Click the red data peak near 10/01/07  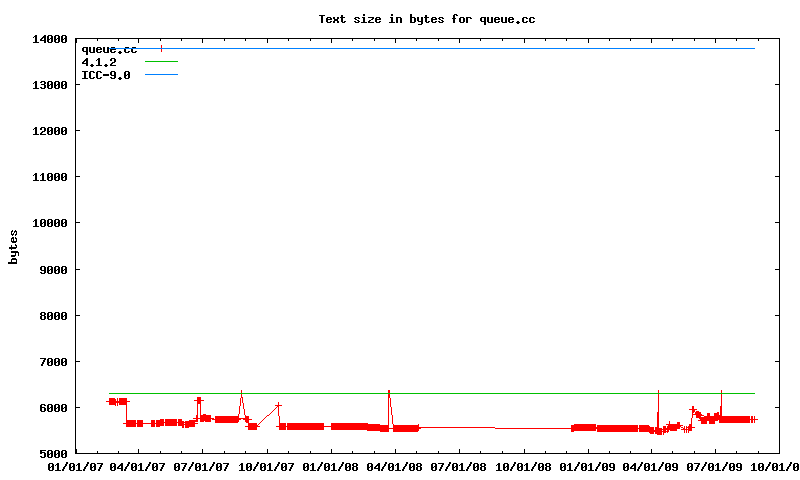coord(278,405)
